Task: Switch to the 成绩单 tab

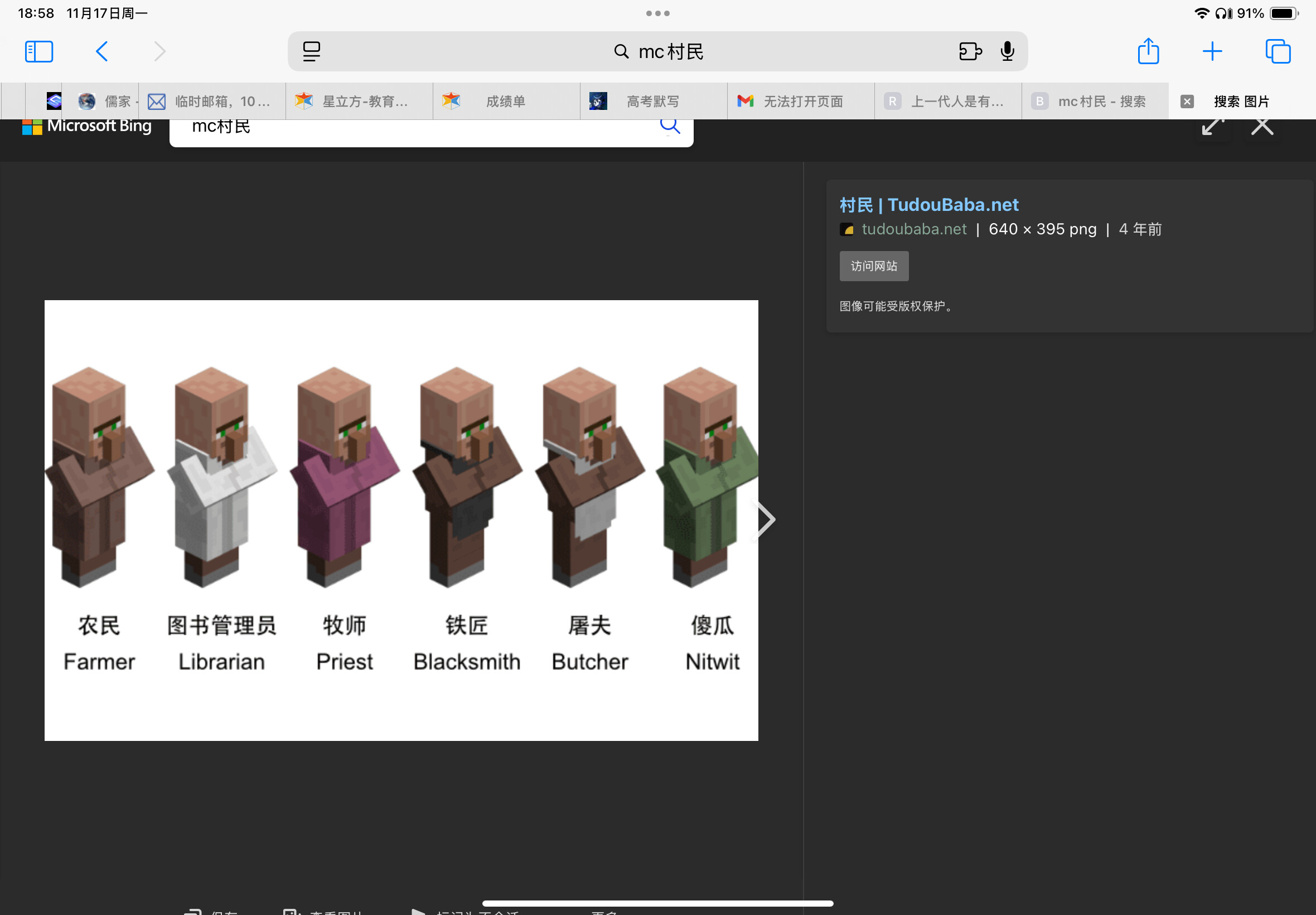Action: click(505, 102)
